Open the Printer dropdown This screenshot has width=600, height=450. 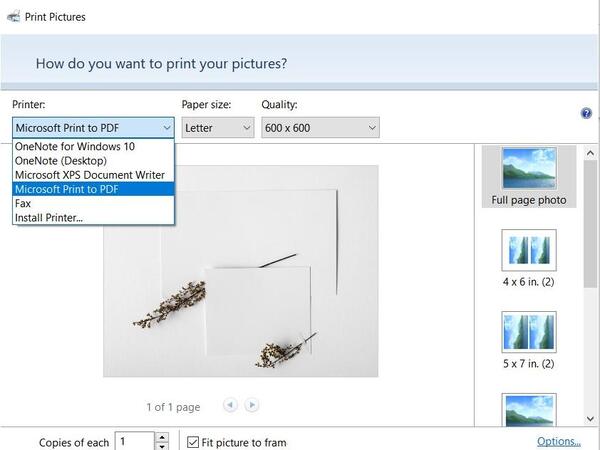pyautogui.click(x=93, y=128)
